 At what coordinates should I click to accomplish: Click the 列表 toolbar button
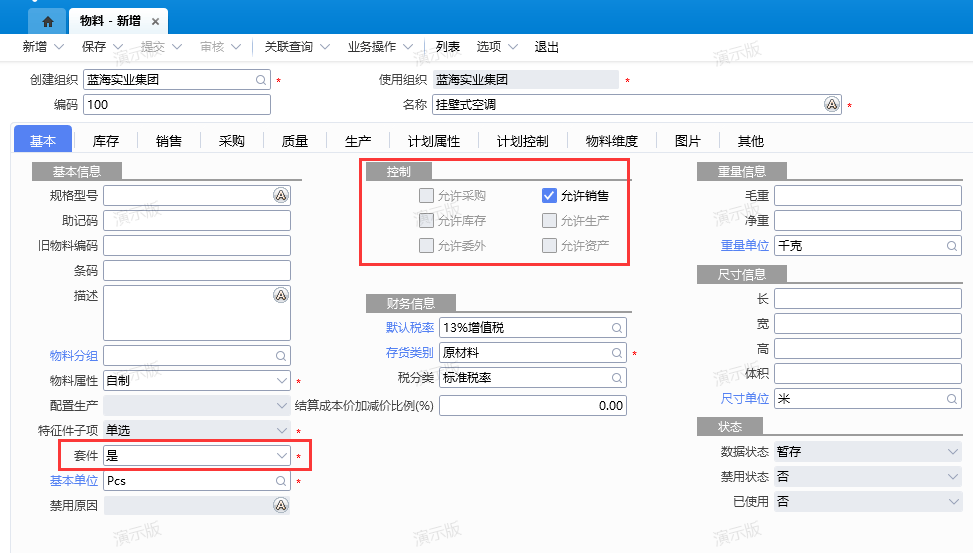tap(447, 47)
